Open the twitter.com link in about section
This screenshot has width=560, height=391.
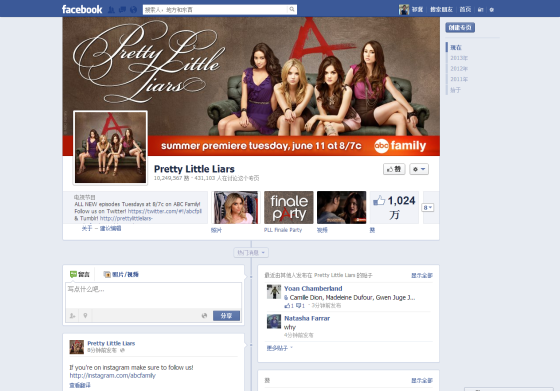165,211
